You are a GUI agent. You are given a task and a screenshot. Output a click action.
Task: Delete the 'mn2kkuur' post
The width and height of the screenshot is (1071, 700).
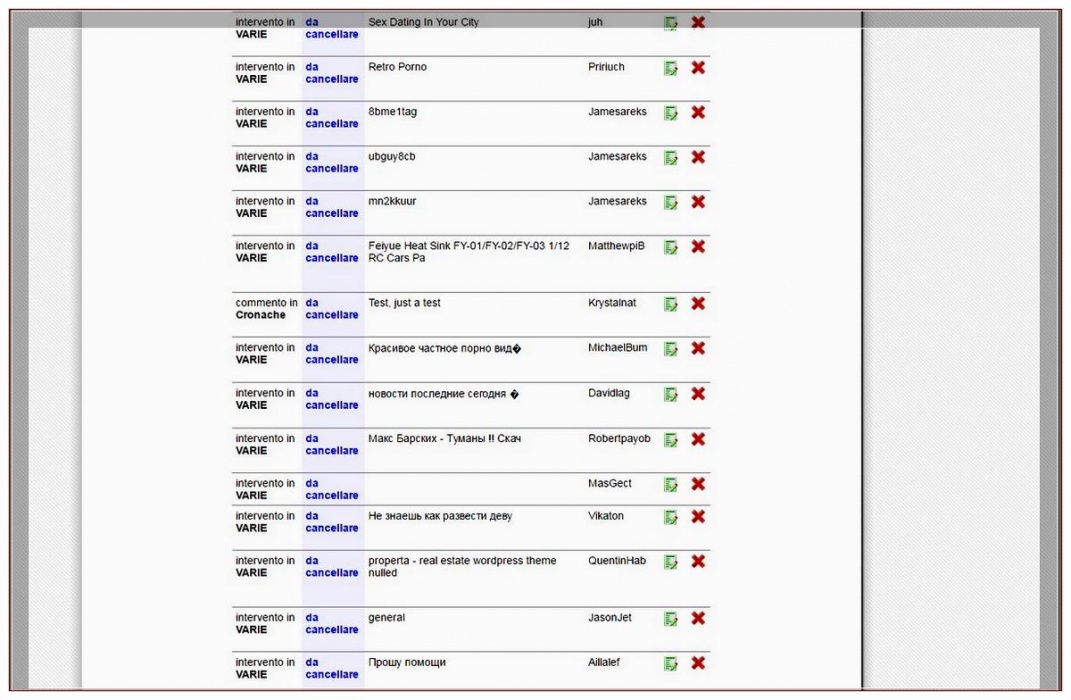[x=698, y=201]
